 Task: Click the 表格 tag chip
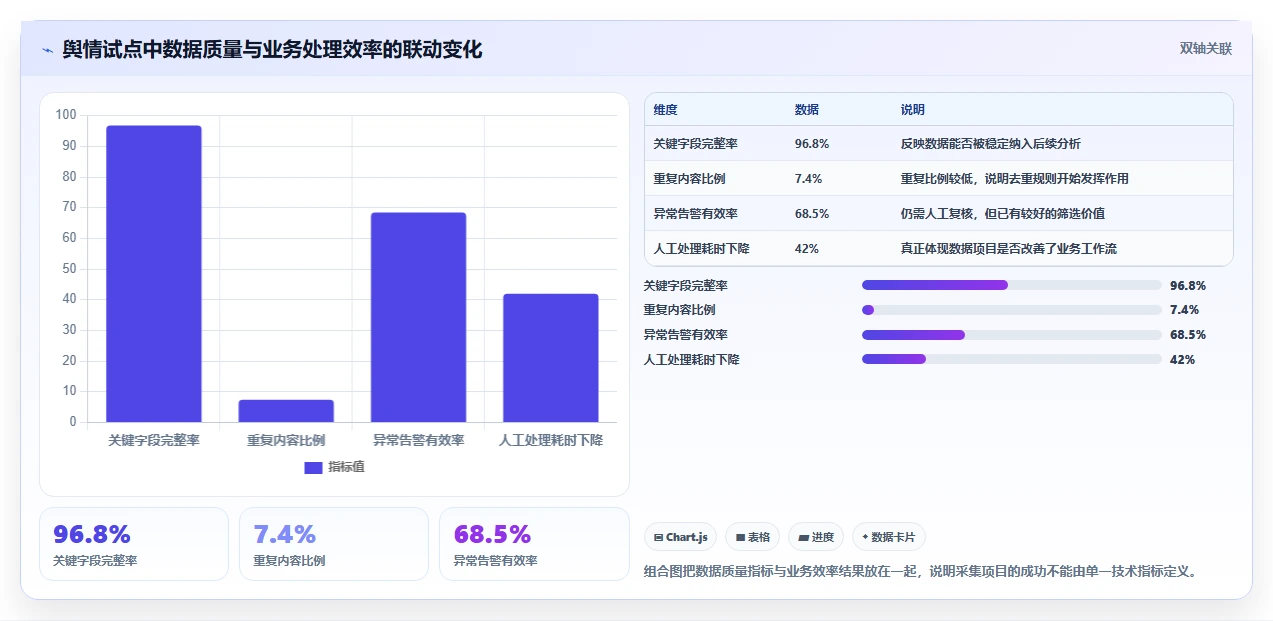click(753, 537)
